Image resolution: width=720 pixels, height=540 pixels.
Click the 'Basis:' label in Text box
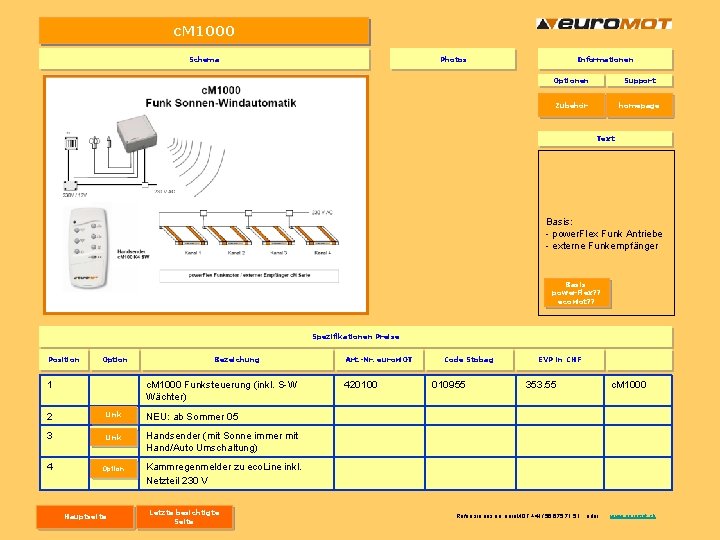[559, 222]
